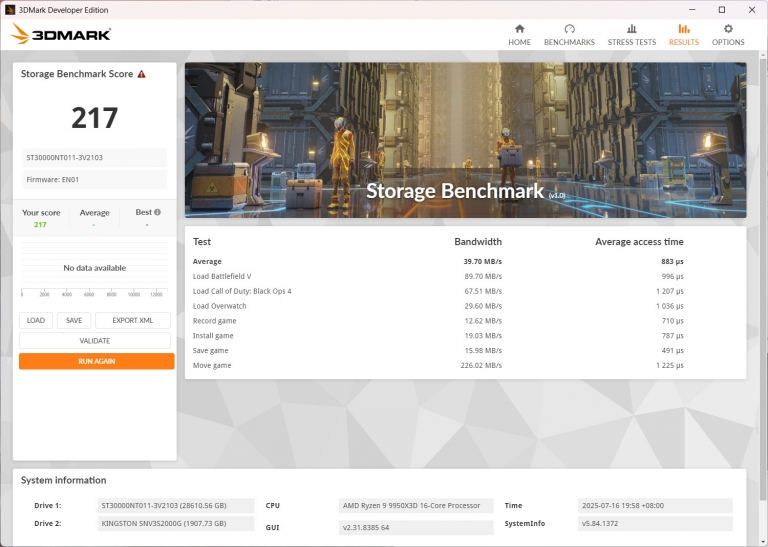Click the Average column label in score comparison

coord(95,213)
